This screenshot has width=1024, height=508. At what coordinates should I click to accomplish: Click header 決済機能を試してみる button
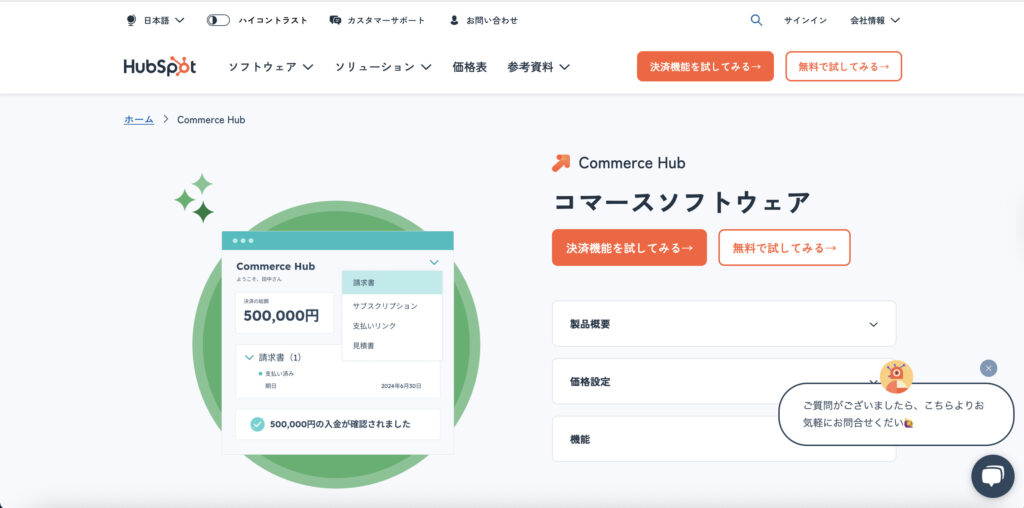coord(705,67)
